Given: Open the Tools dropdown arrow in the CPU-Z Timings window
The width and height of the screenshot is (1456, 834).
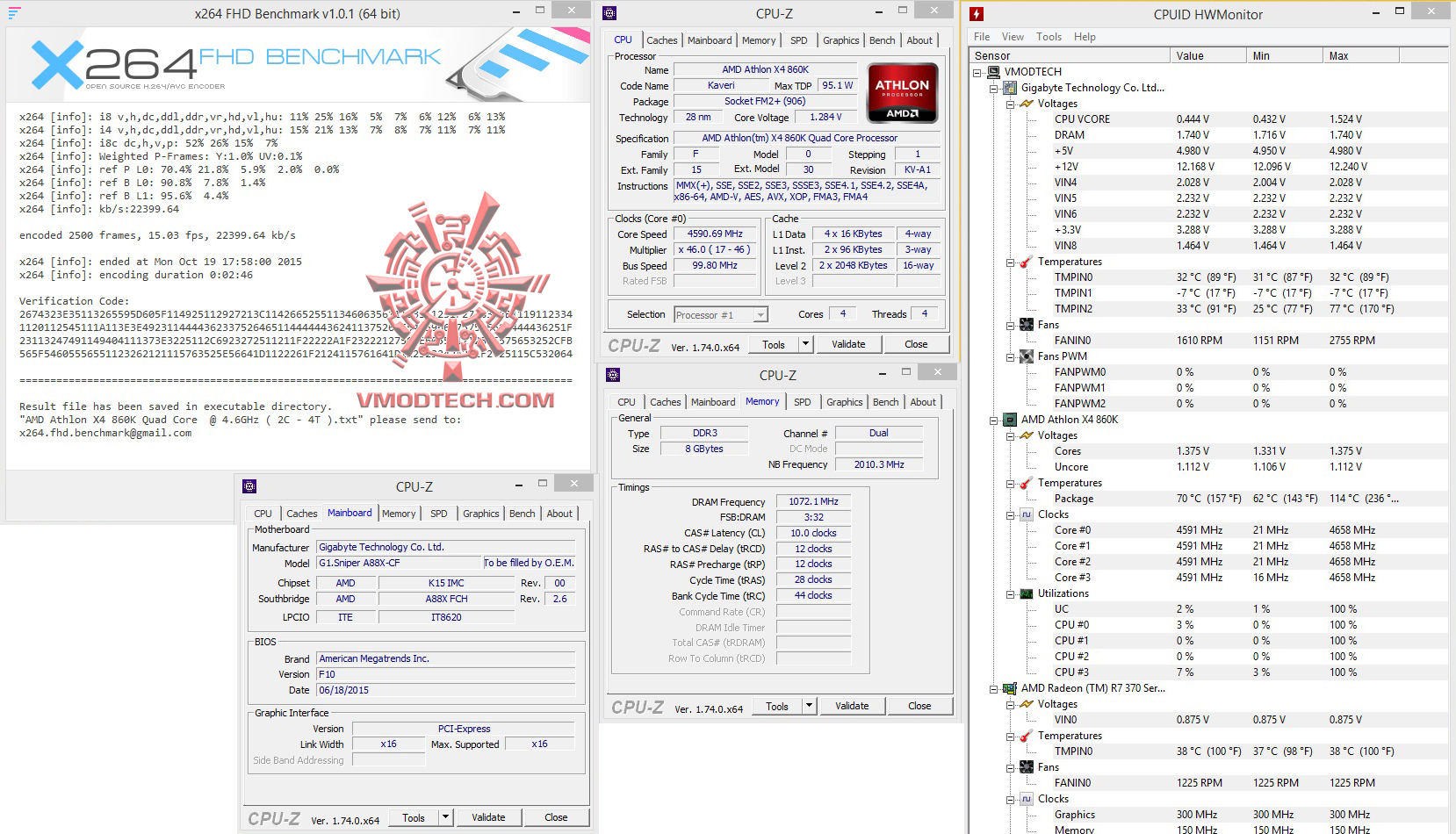Looking at the screenshot, I should pos(809,706).
